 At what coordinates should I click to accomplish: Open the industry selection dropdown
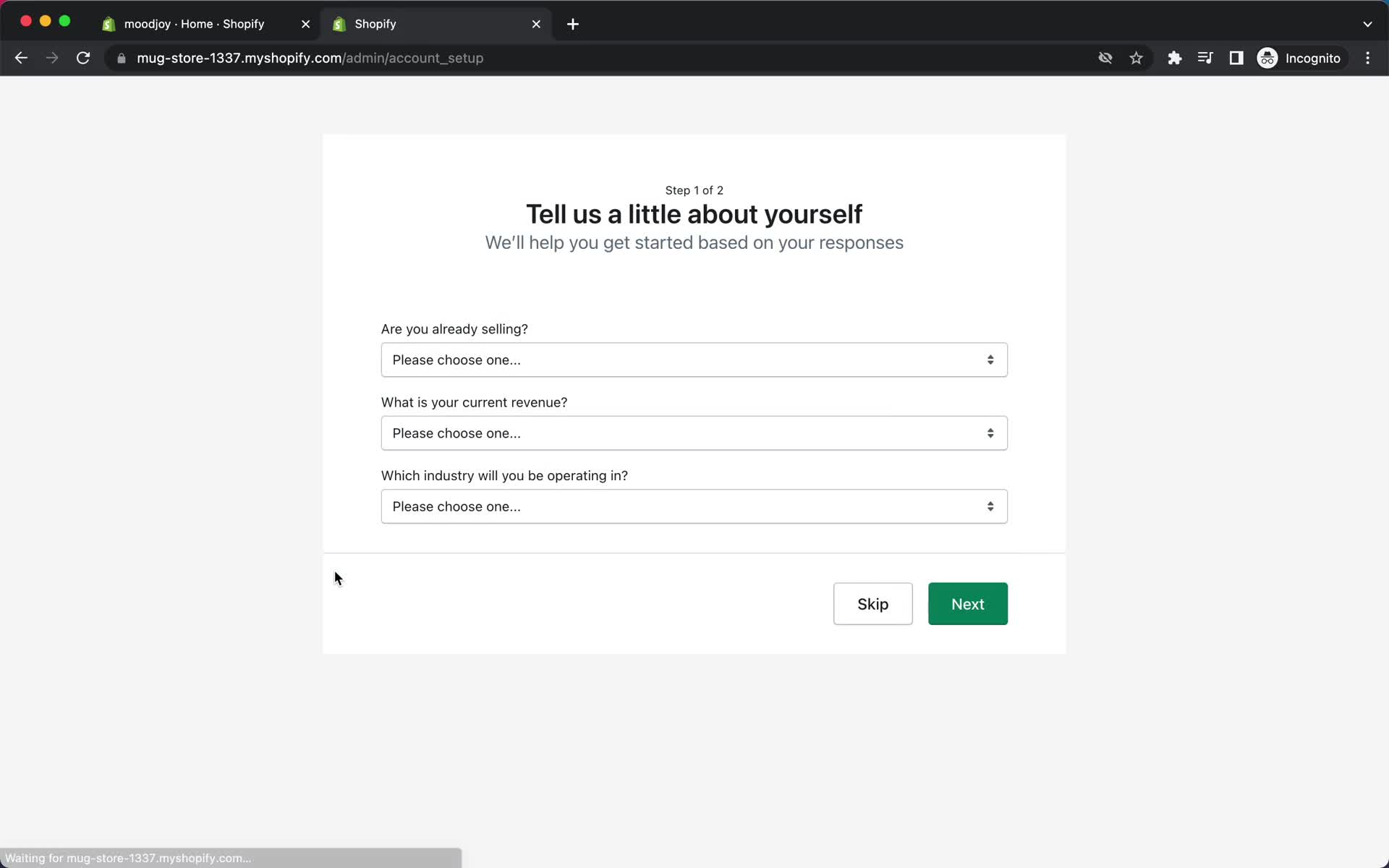tap(694, 506)
